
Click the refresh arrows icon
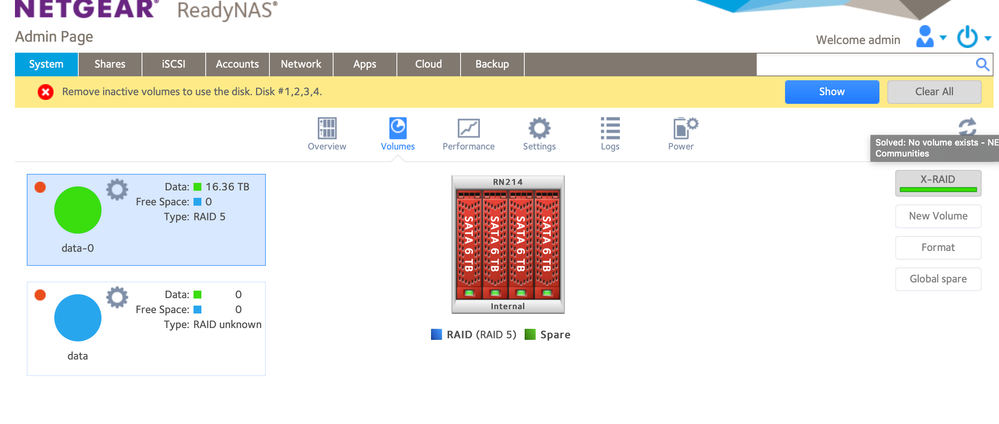tap(967, 126)
